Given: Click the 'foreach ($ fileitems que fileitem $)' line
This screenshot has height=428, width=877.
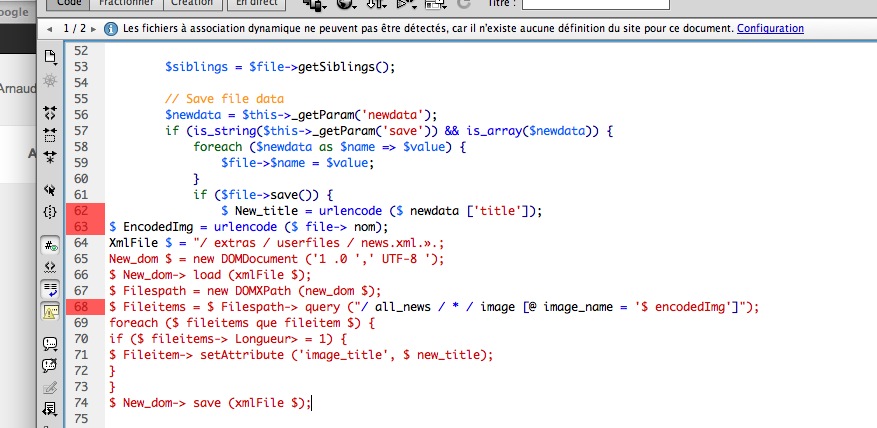Looking at the screenshot, I should pyautogui.click(x=242, y=323).
